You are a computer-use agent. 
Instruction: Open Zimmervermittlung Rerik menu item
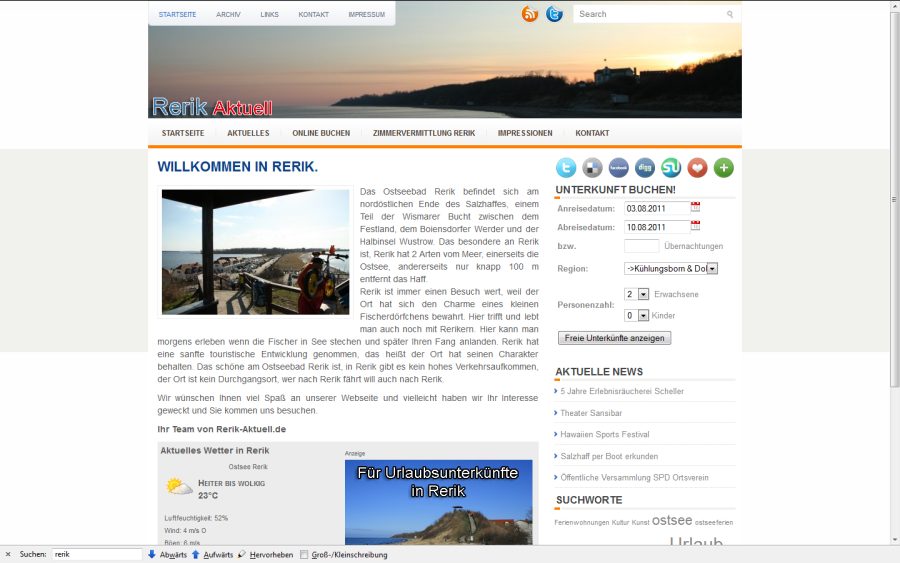pyautogui.click(x=423, y=133)
